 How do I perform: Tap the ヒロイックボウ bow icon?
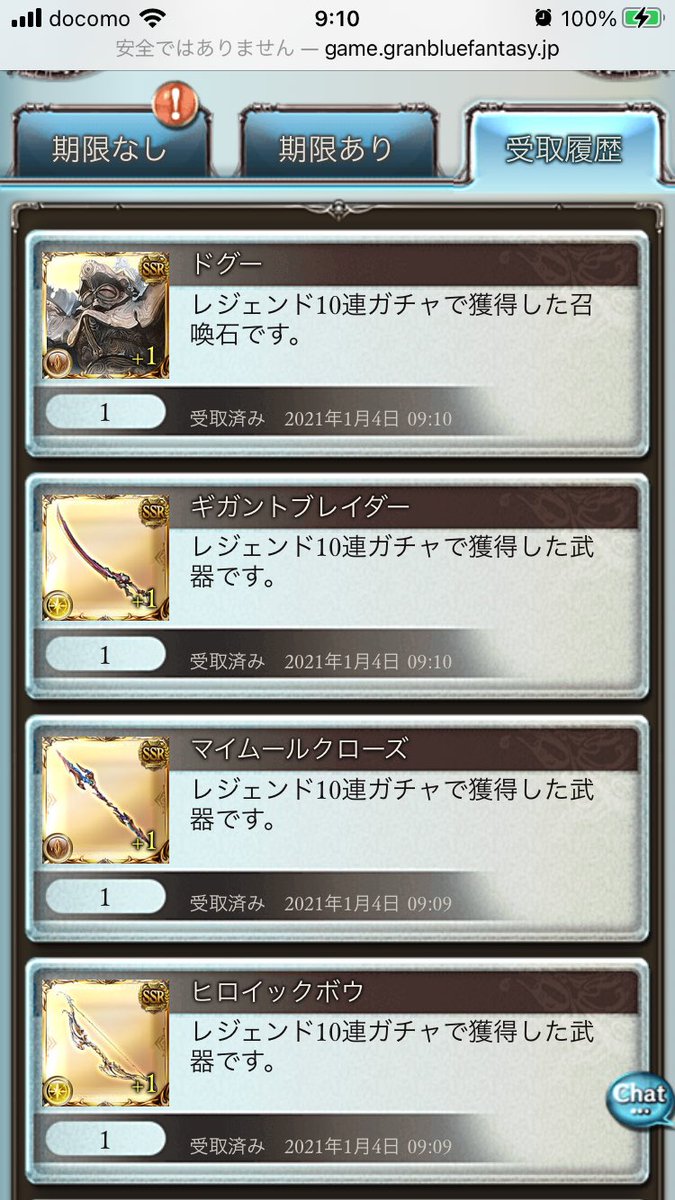(x=106, y=1043)
